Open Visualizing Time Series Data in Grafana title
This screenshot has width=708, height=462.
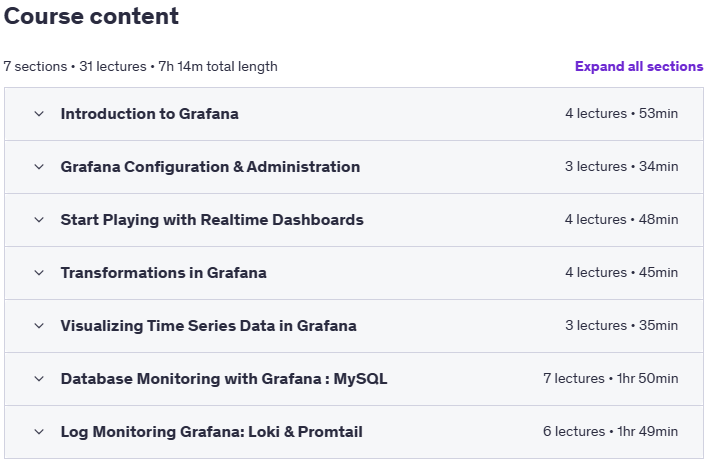(209, 326)
